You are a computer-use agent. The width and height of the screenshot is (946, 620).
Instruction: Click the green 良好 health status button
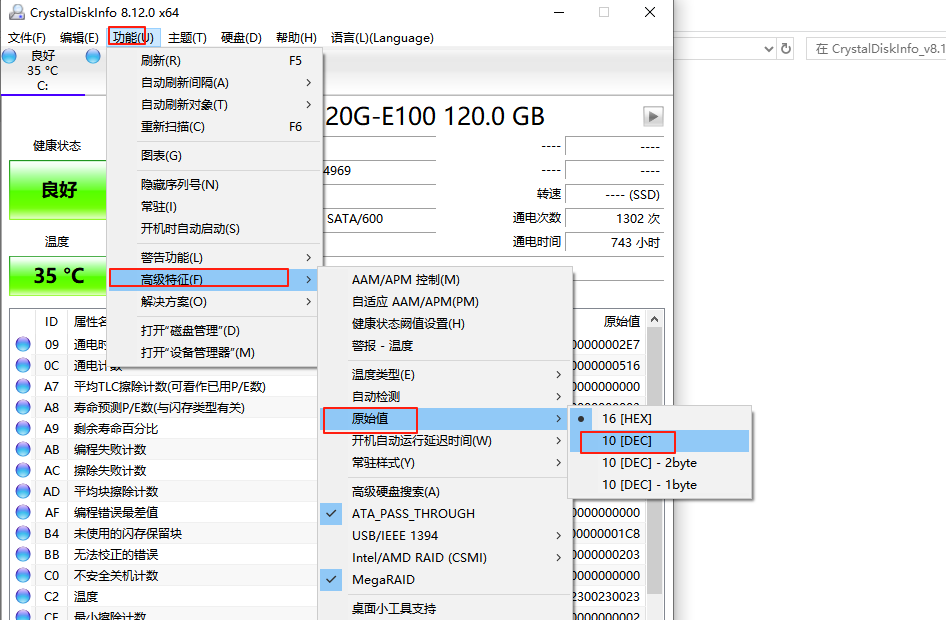58,190
